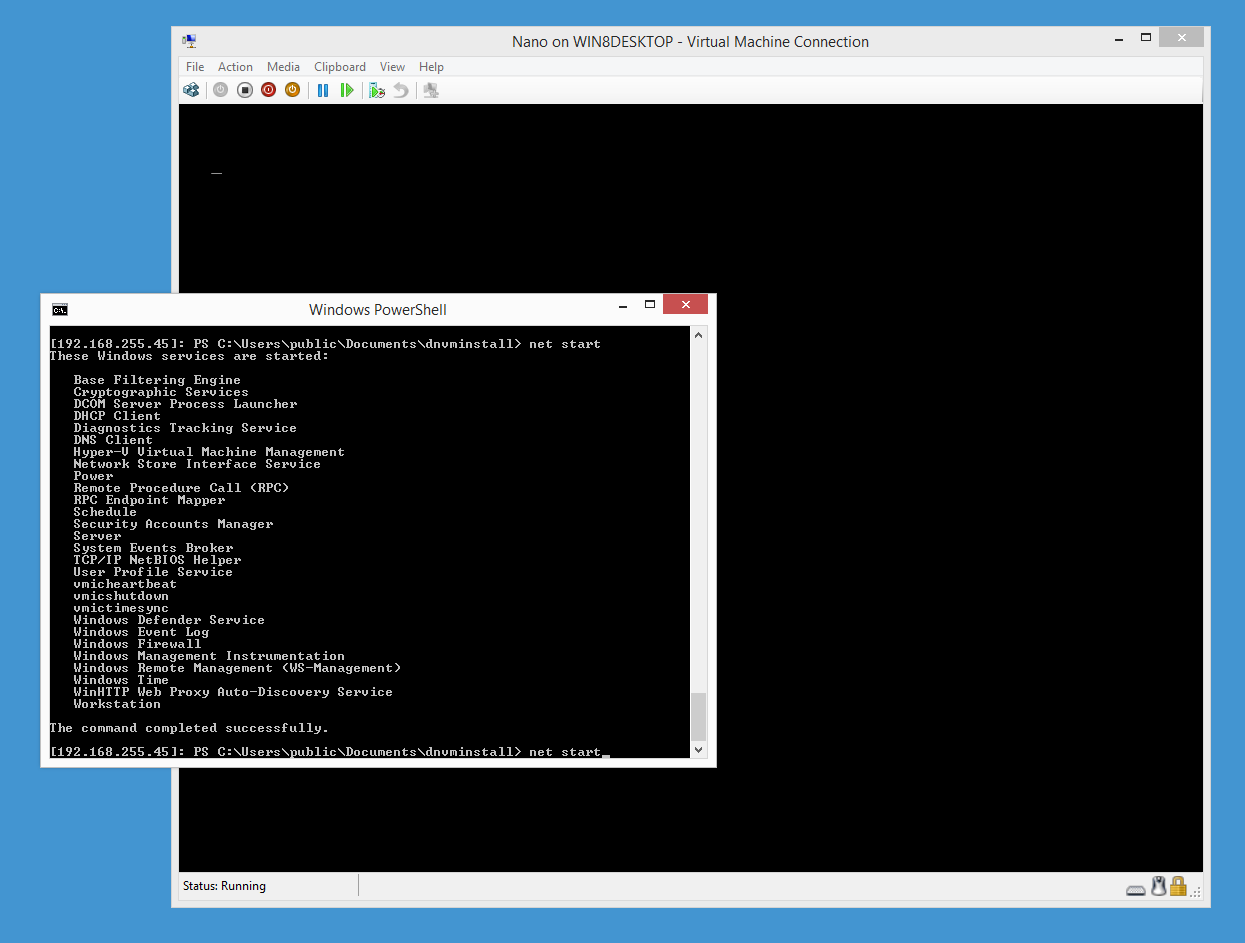
Task: Click 'The command completed successfully.' message
Action: tap(189, 728)
